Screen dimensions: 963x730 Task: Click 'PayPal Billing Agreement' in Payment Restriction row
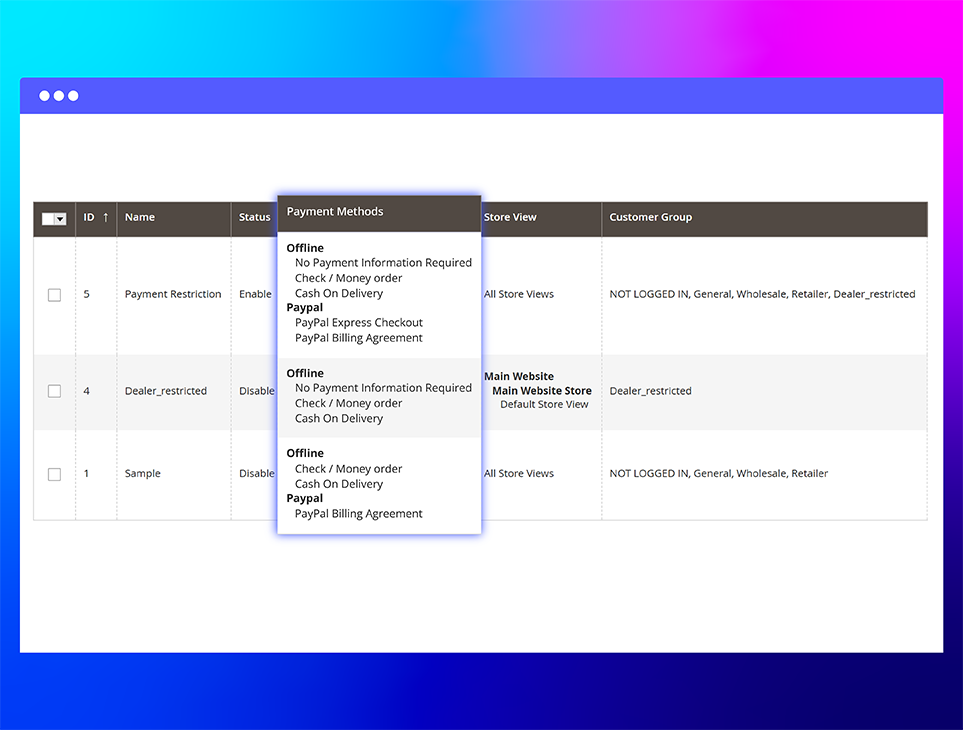click(x=359, y=338)
